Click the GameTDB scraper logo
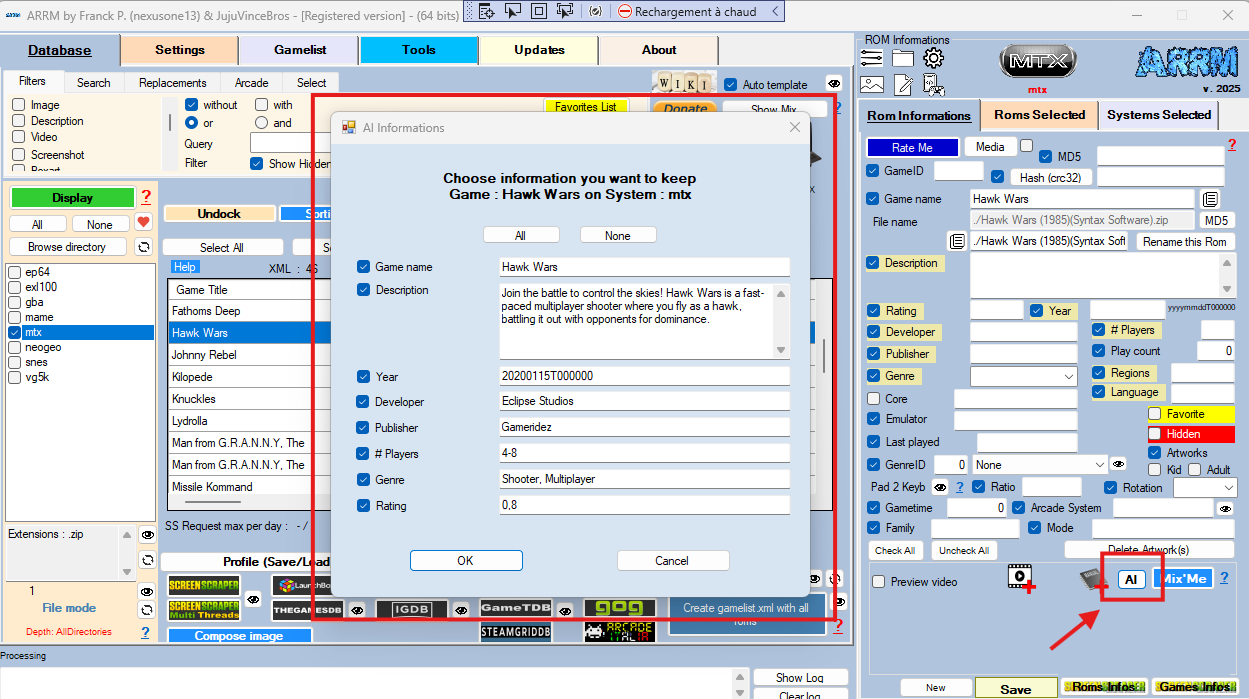Viewport: 1249px width, 699px height. [516, 608]
